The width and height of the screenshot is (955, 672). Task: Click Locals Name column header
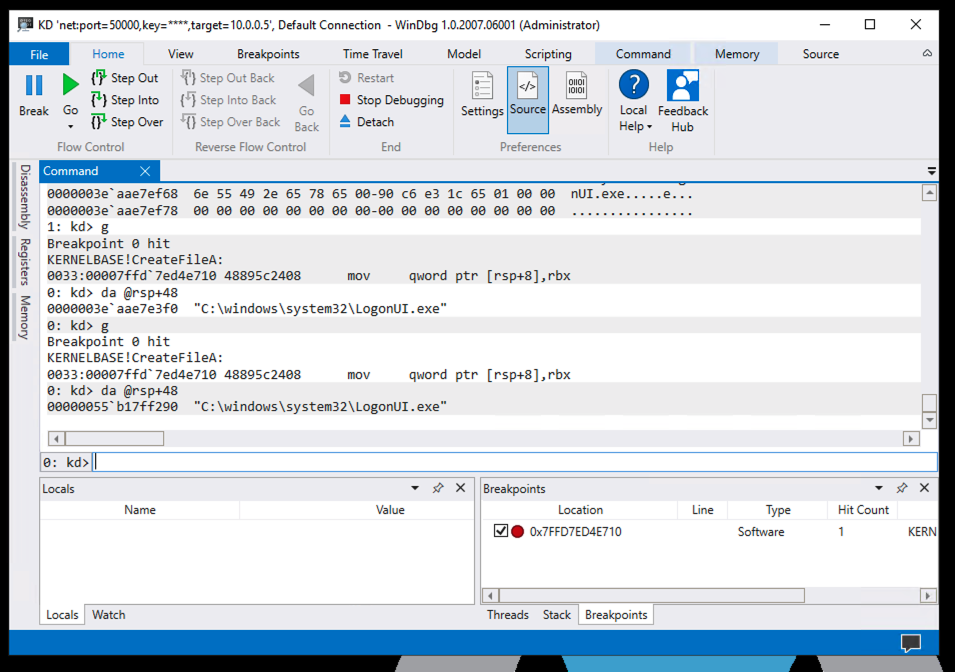[140, 510]
